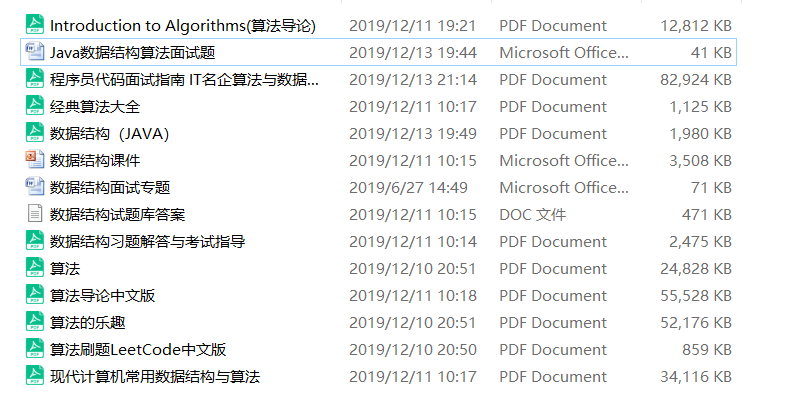Click the date 2019/12/10 20:50

click(413, 349)
